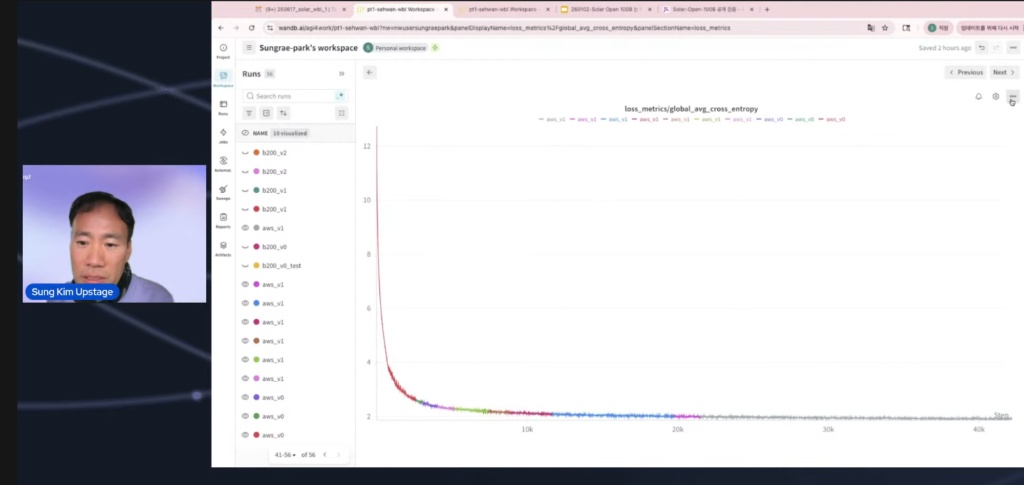This screenshot has width=1024, height=485.
Task: Click the filter runs icon
Action: [250, 113]
